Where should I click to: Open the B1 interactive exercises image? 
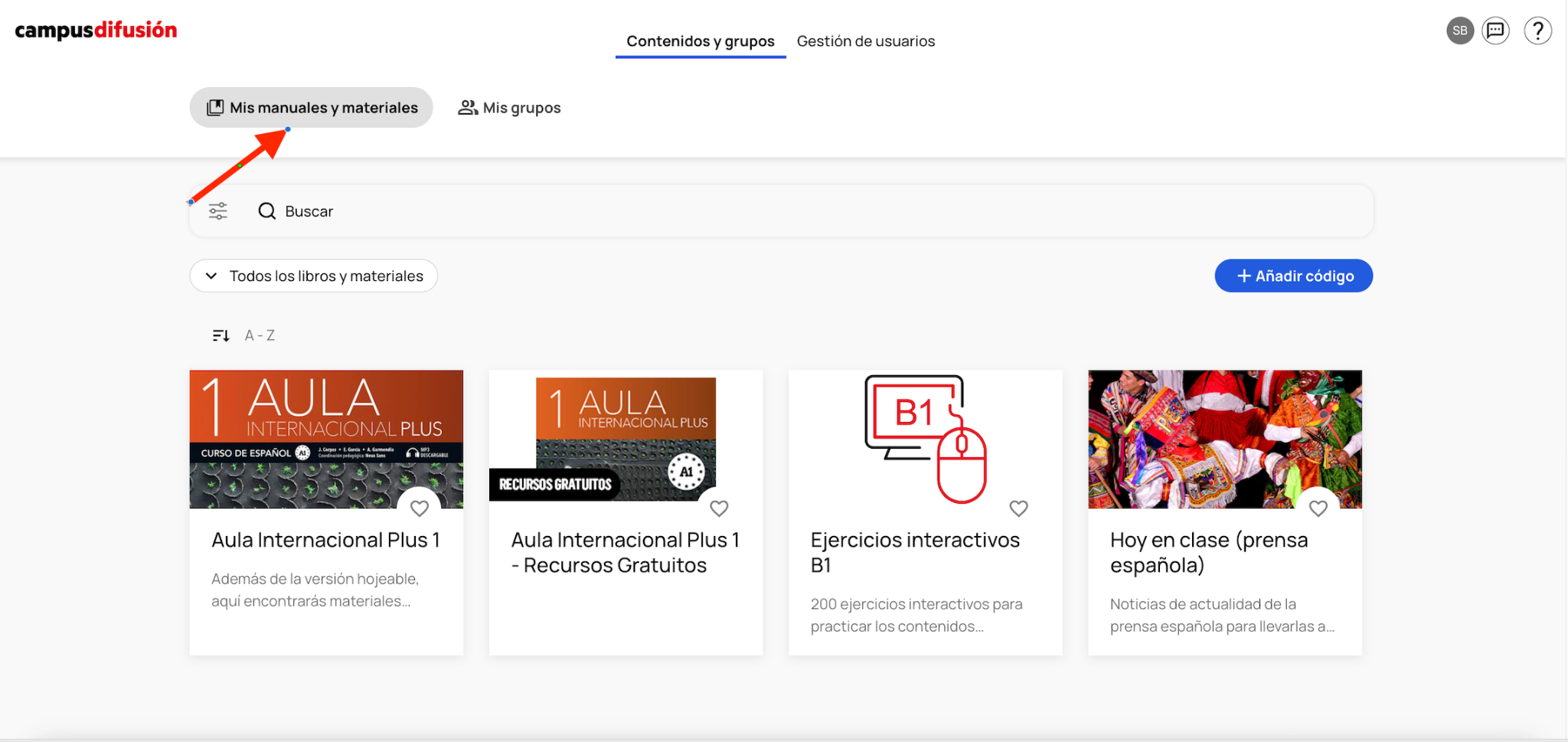(926, 440)
